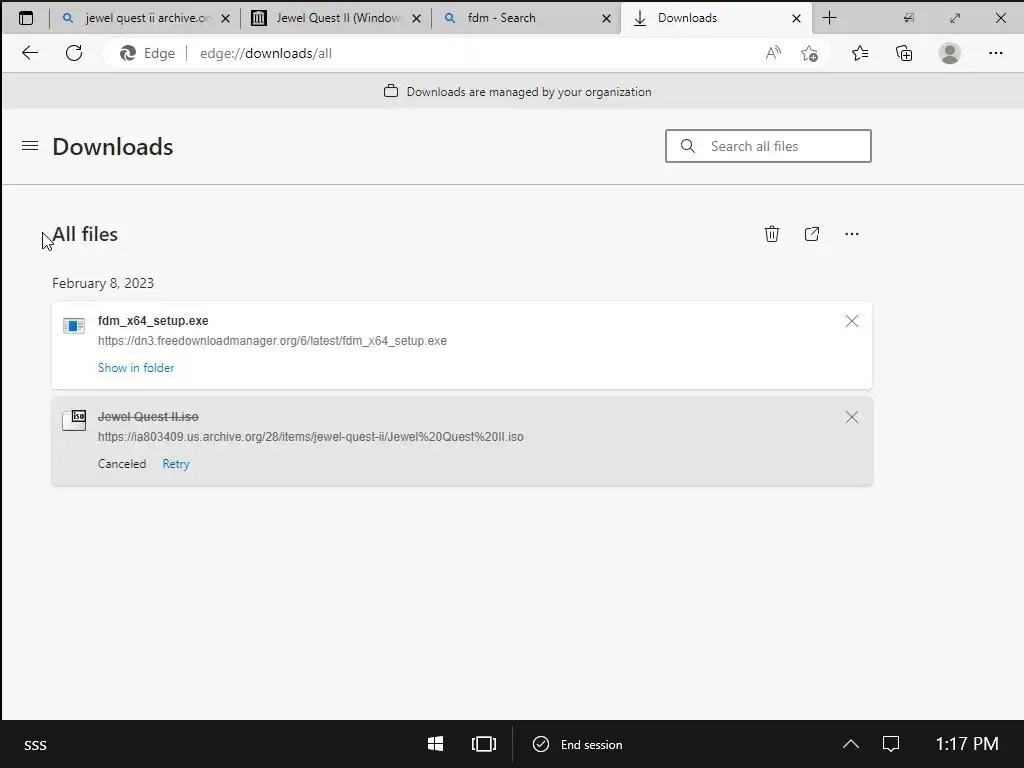
Task: Click the Jewel Quest II.iso file name
Action: coord(148,417)
